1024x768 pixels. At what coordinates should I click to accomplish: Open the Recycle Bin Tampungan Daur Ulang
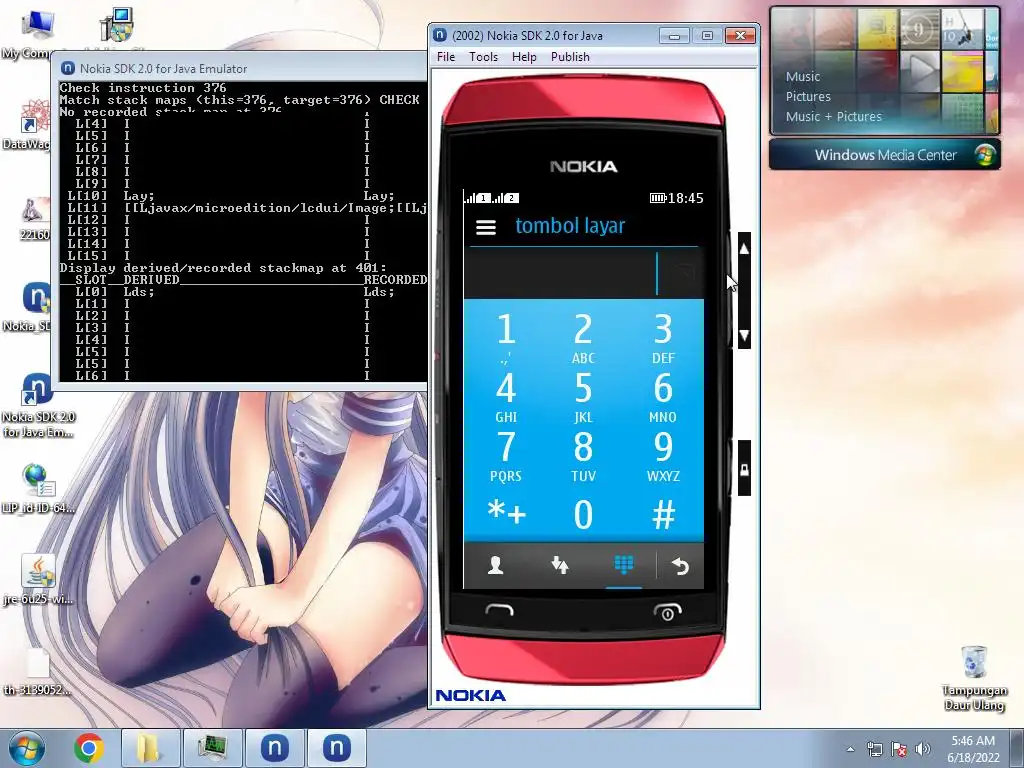tap(974, 678)
